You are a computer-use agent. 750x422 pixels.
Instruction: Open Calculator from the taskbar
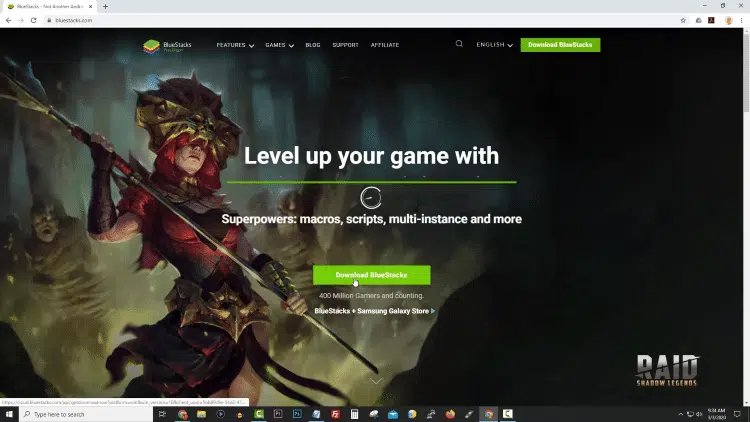pos(354,414)
